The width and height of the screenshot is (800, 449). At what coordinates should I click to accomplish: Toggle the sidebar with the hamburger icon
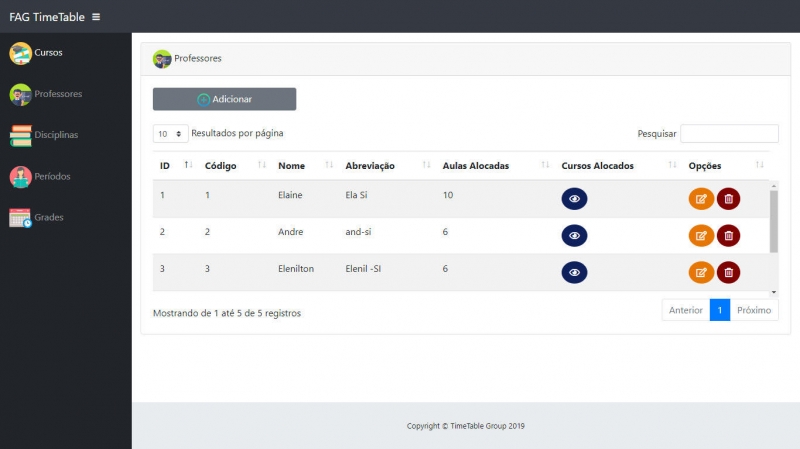pyautogui.click(x=96, y=17)
